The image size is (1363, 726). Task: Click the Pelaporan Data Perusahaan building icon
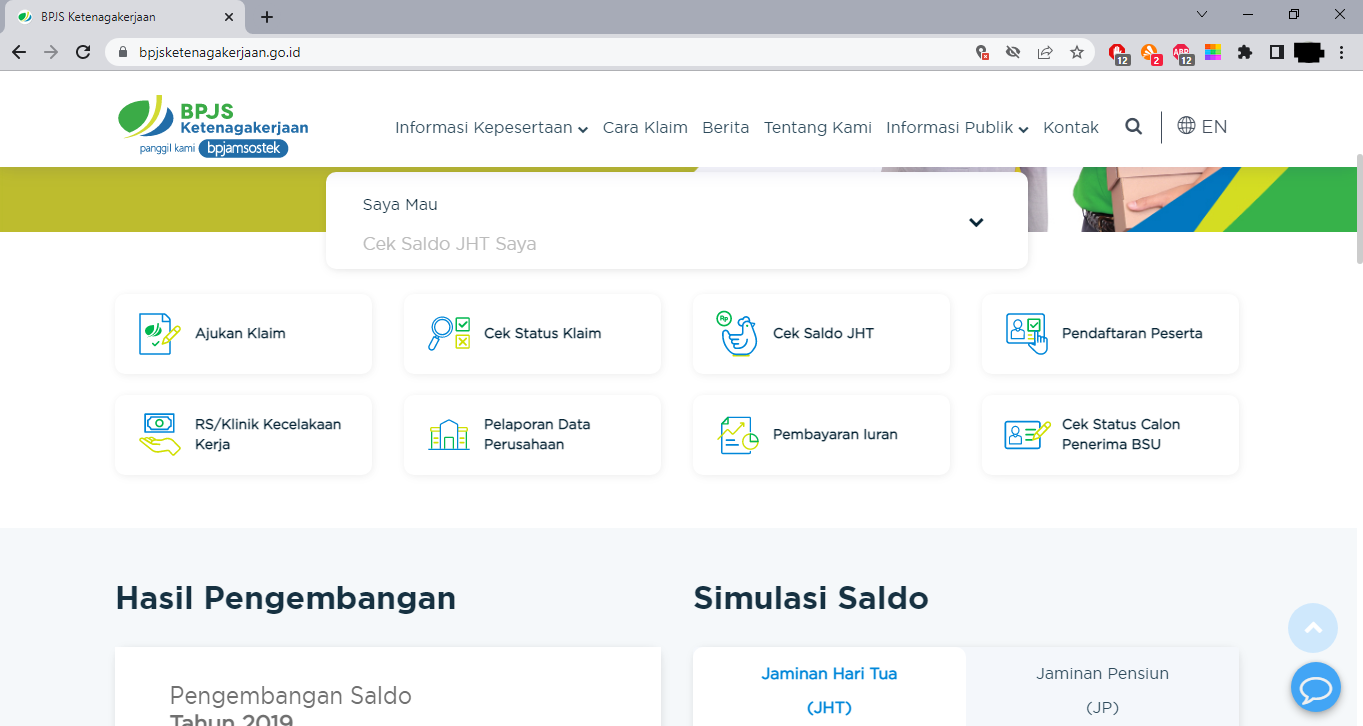[449, 434]
